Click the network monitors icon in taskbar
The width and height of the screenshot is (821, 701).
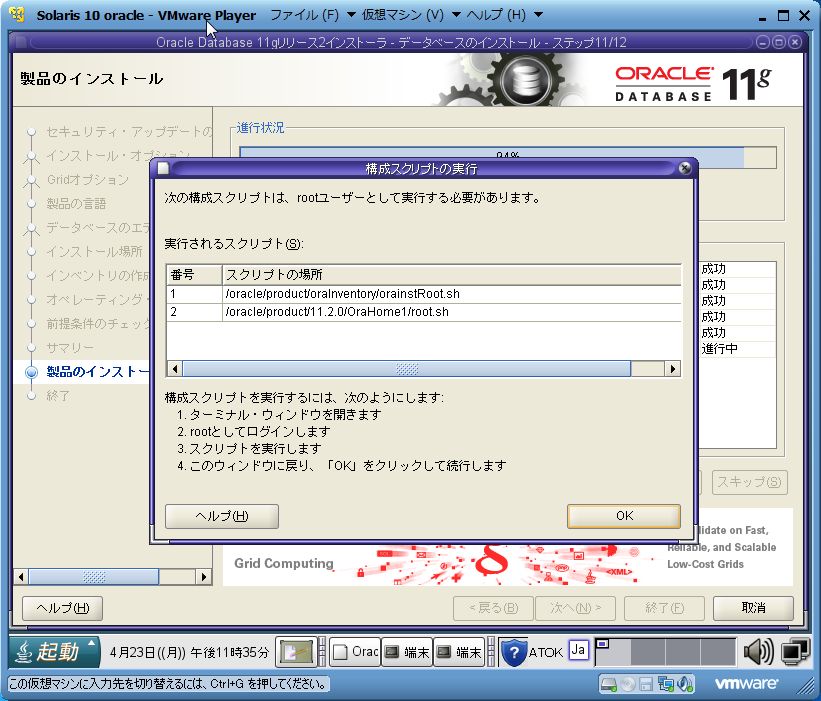pyautogui.click(x=795, y=652)
